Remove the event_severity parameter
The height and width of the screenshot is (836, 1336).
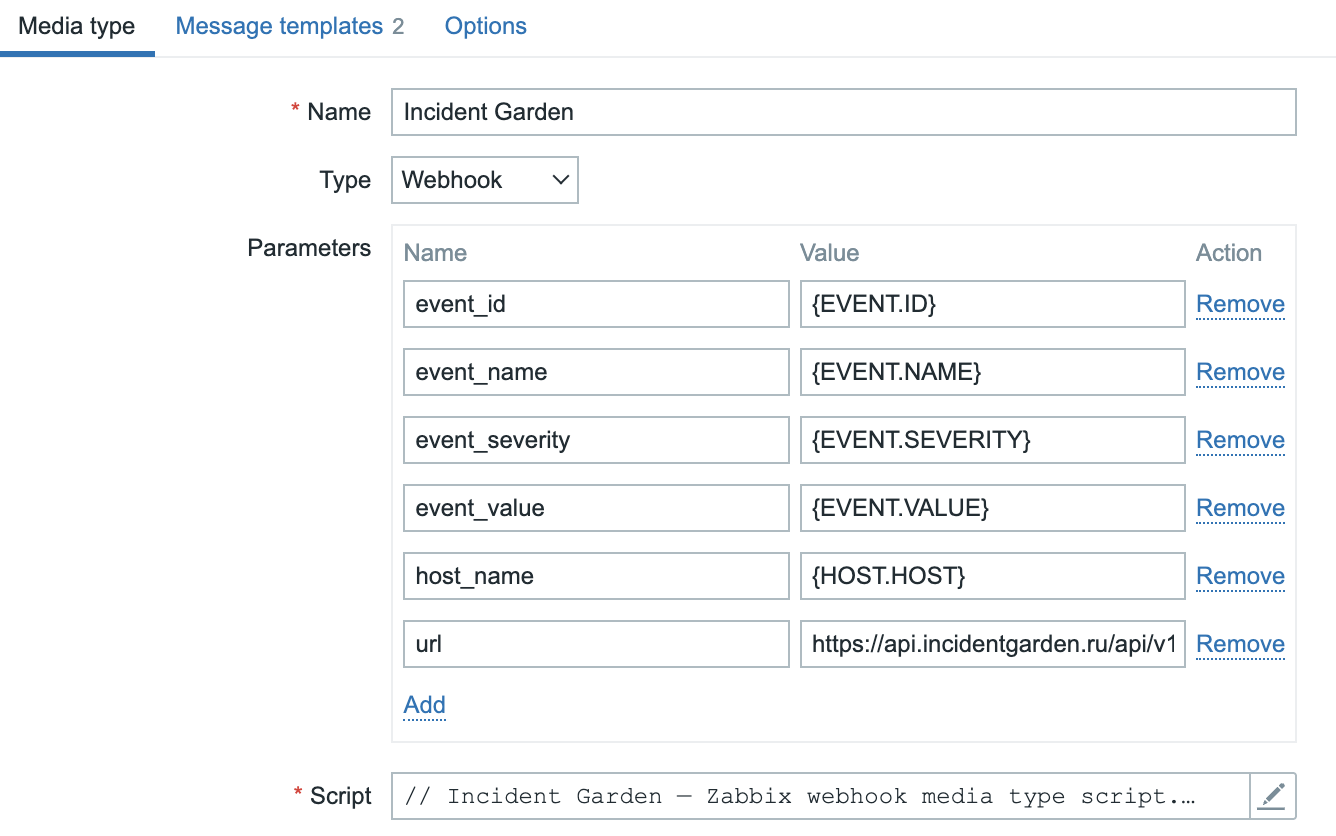(1240, 440)
